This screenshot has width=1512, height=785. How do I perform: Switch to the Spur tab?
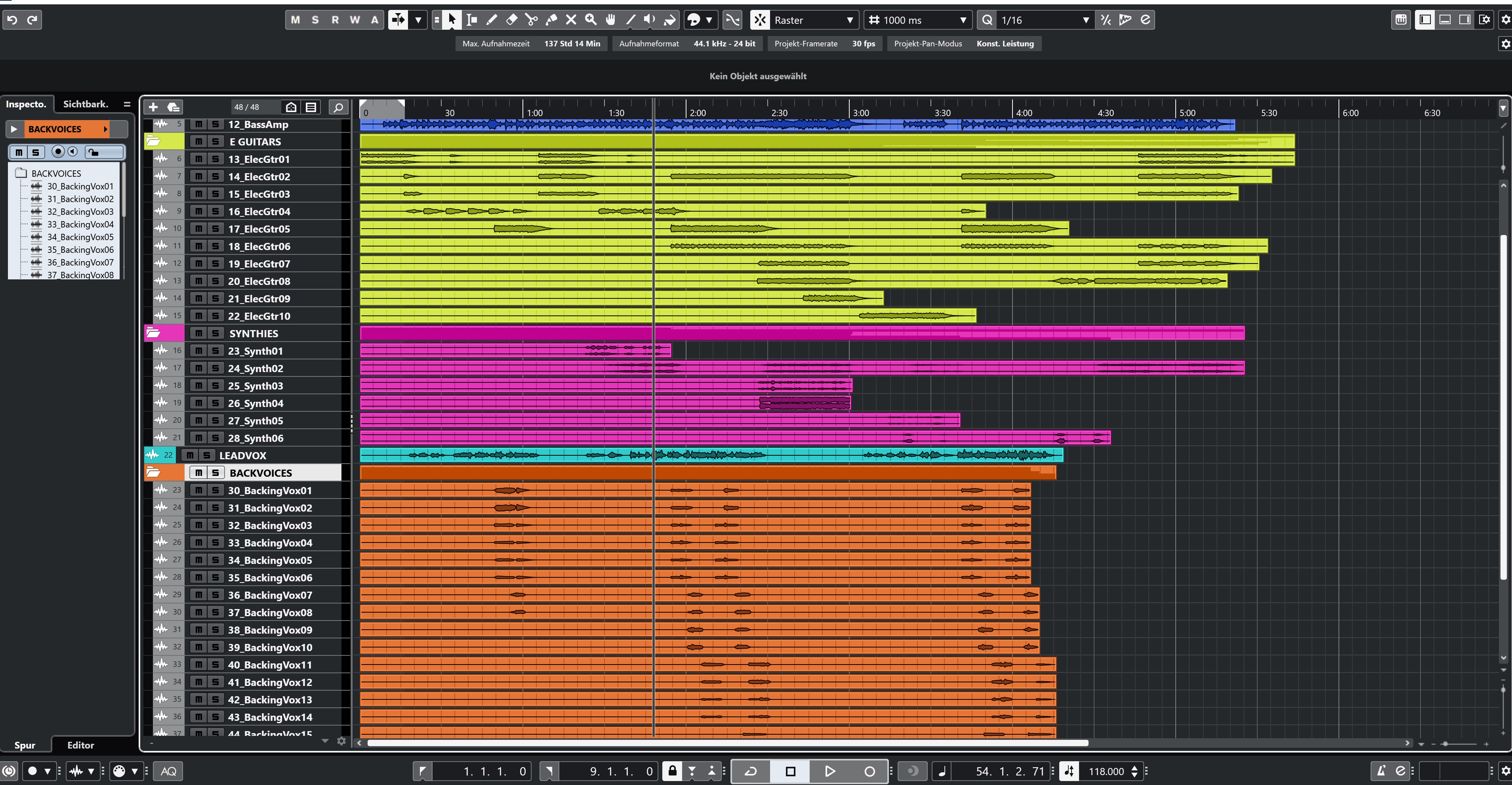tap(25, 745)
